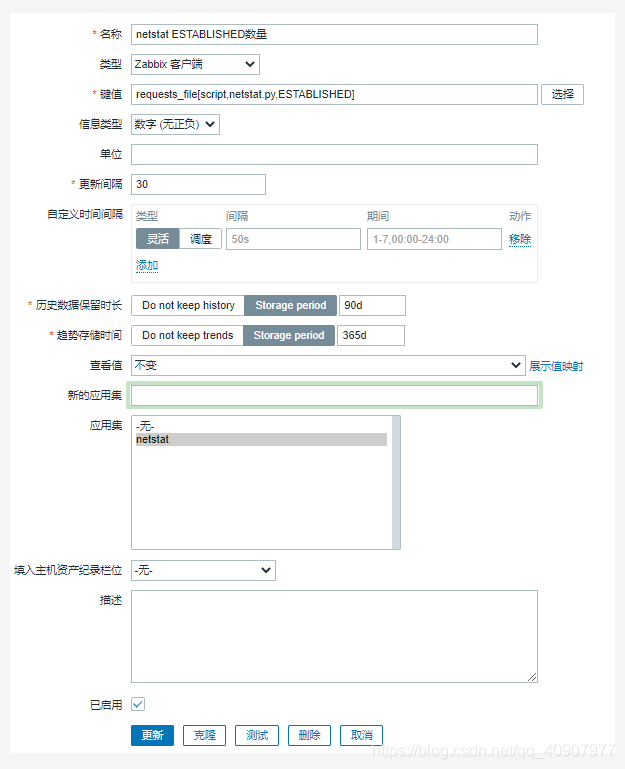Click the 更新 update button
The image size is (625, 769).
tap(152, 735)
